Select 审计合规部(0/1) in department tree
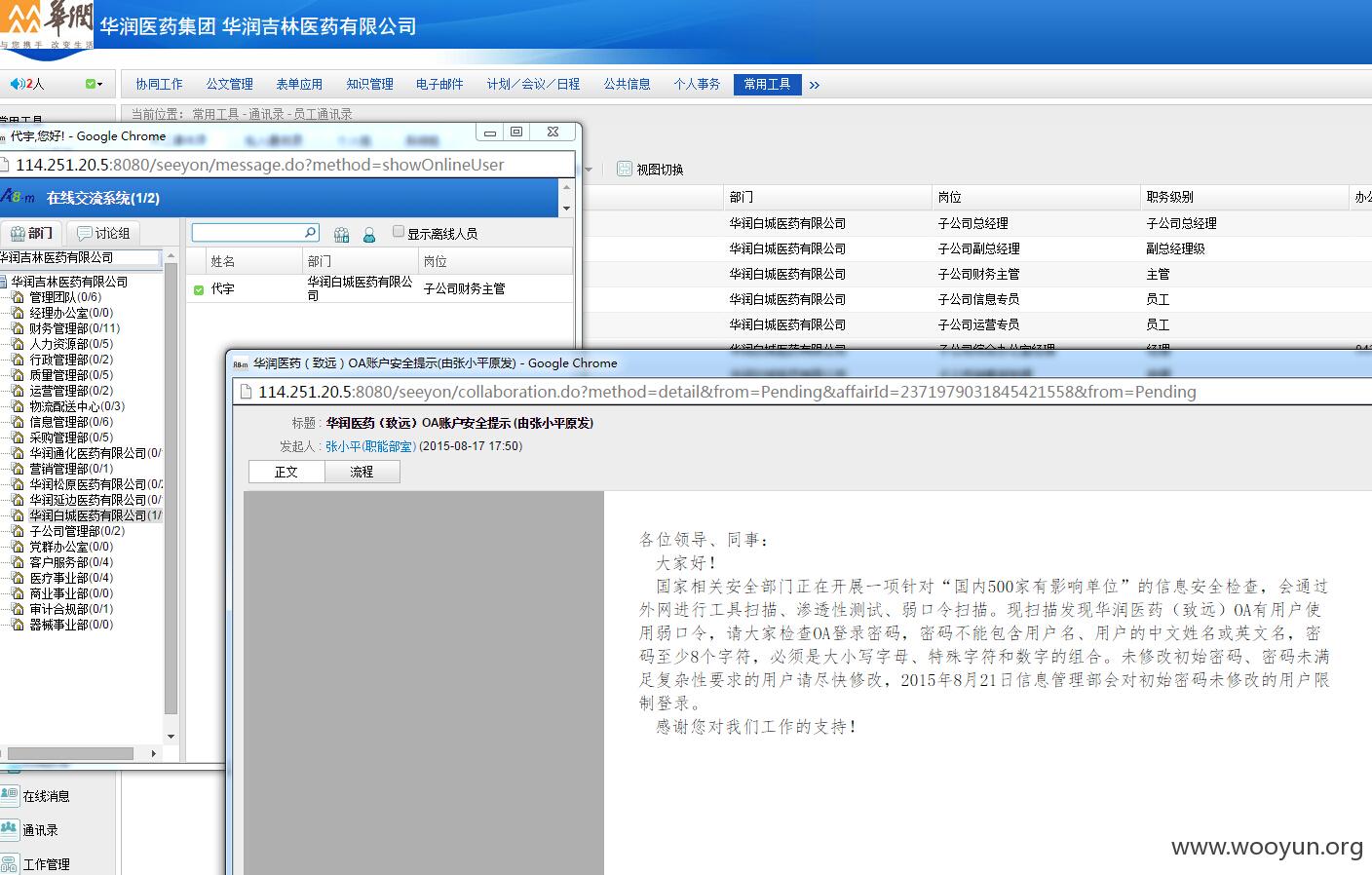1372x875 pixels. pyautogui.click(x=70, y=609)
